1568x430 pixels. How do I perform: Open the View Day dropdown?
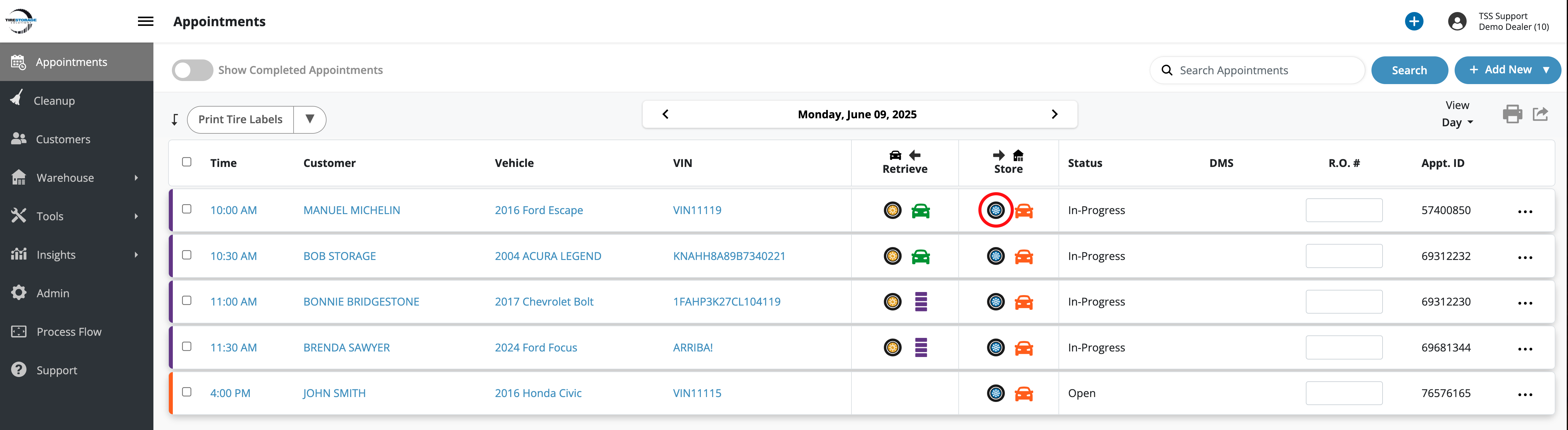(x=1456, y=122)
